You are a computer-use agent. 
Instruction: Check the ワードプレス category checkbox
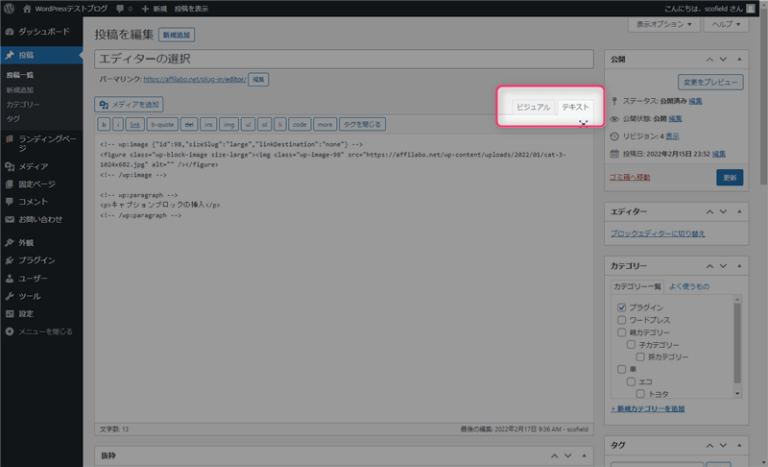pyautogui.click(x=622, y=319)
